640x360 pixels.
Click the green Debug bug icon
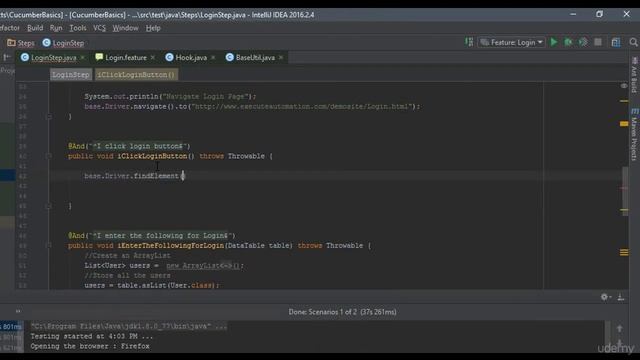(568, 42)
